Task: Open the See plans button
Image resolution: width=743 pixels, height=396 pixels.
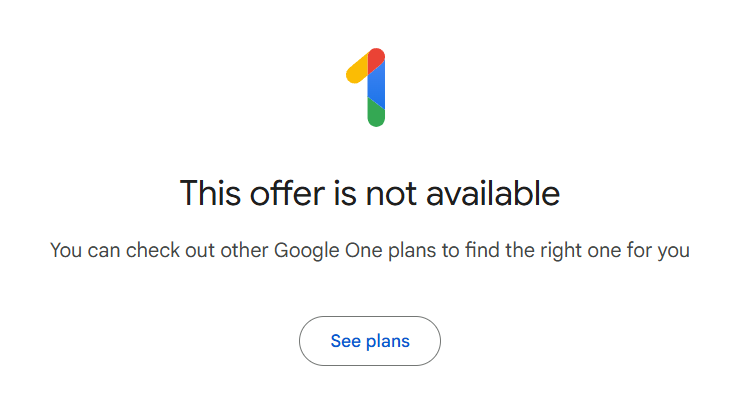Action: (370, 341)
